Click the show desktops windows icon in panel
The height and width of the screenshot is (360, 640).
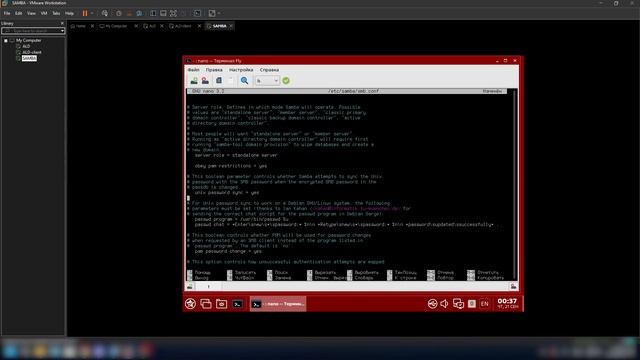tap(206, 303)
